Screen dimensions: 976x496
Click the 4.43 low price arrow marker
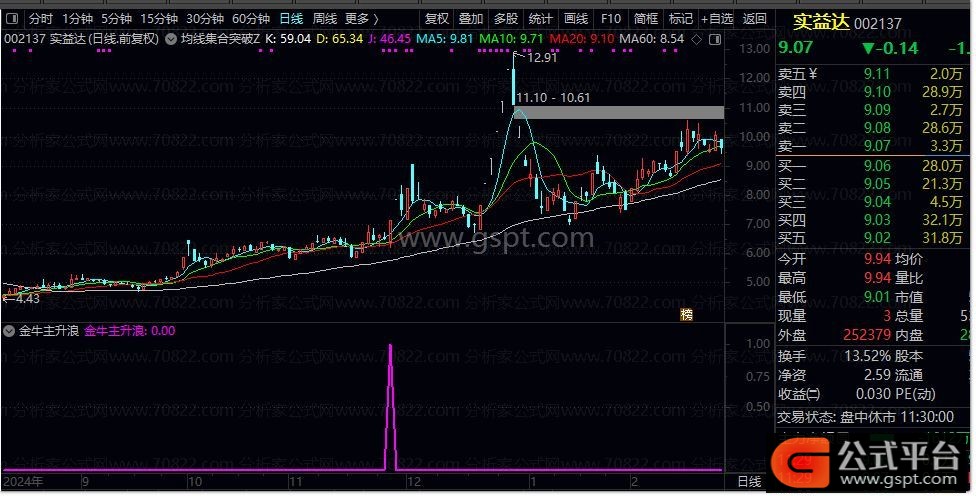(x=22, y=297)
